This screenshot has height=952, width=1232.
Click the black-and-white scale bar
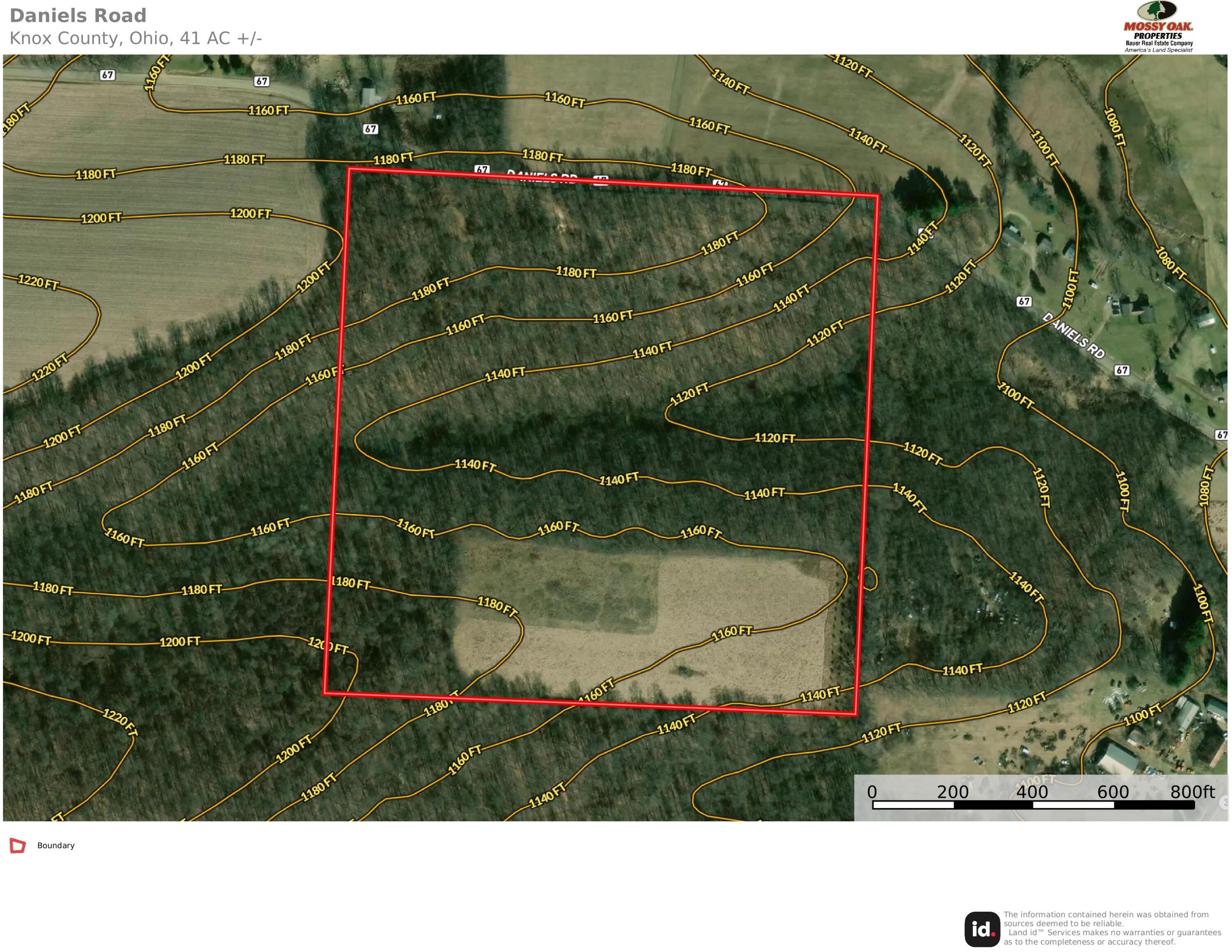coord(1033,805)
